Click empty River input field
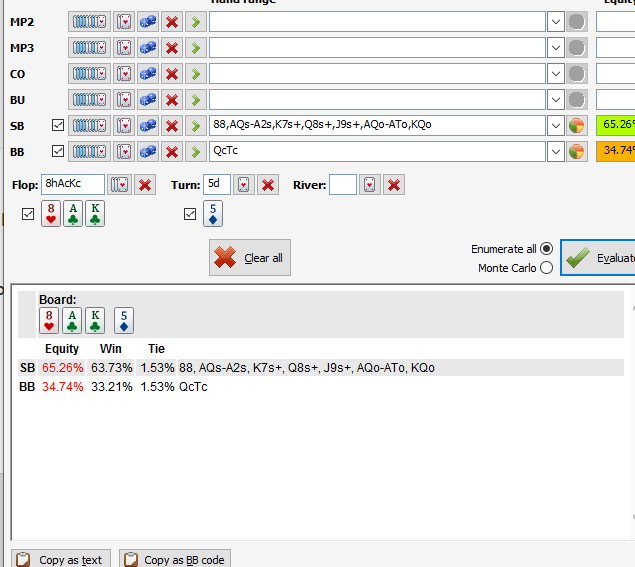 coord(343,185)
